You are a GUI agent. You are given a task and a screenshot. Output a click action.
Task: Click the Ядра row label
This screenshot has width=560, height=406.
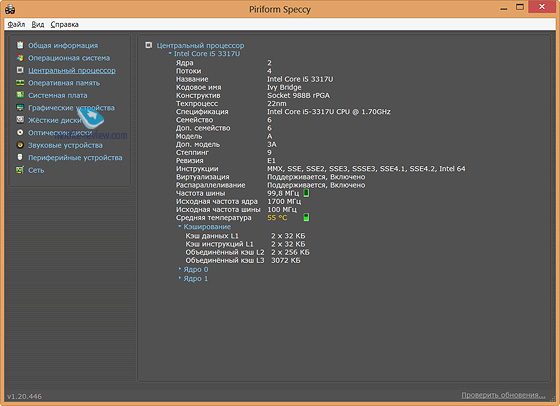184,63
